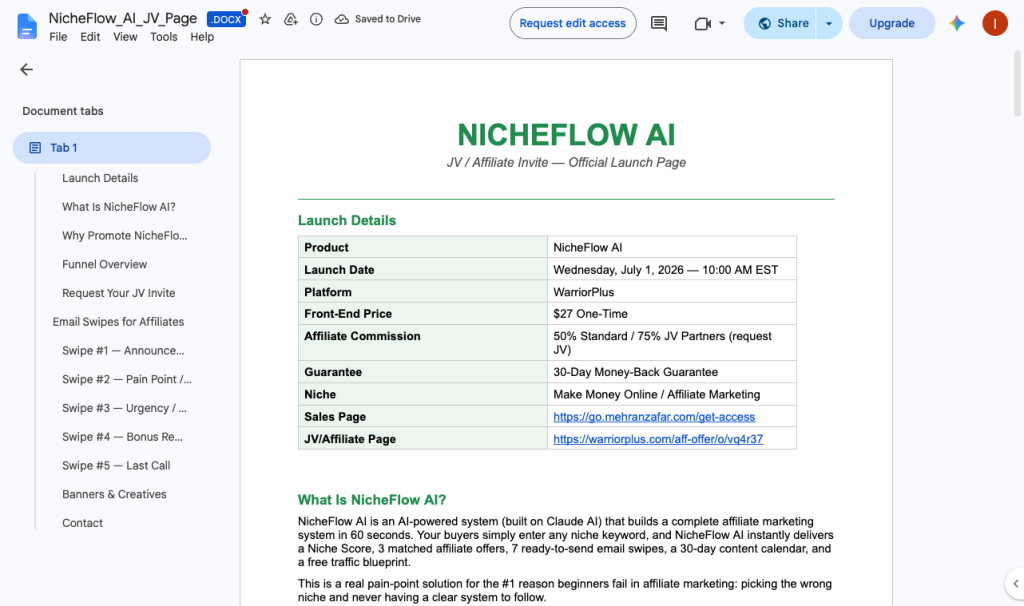The width and height of the screenshot is (1024, 606).
Task: Click the Upgrade button
Action: pos(891,24)
